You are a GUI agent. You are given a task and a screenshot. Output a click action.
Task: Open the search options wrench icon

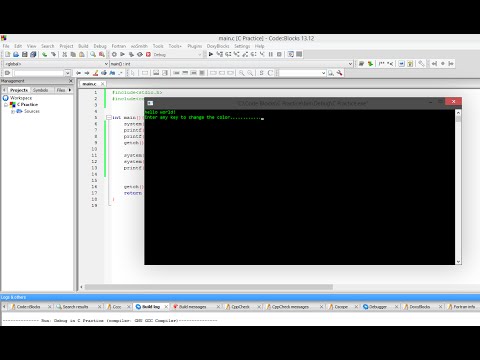(x=339, y=73)
